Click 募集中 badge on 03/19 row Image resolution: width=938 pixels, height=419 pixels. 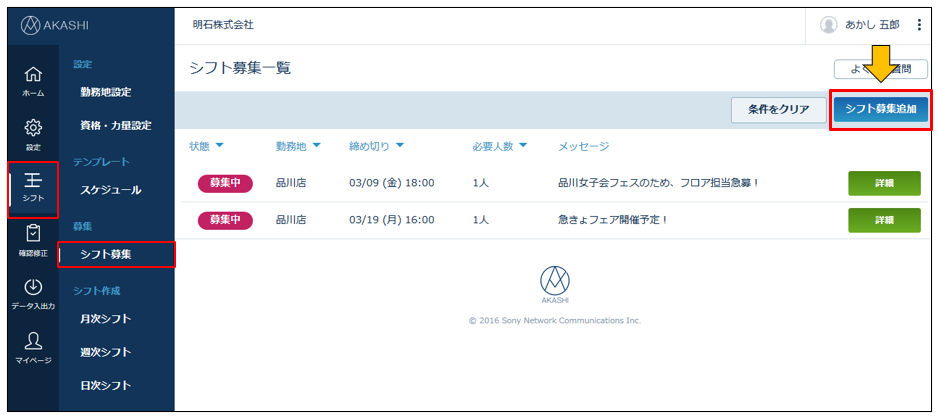[225, 220]
